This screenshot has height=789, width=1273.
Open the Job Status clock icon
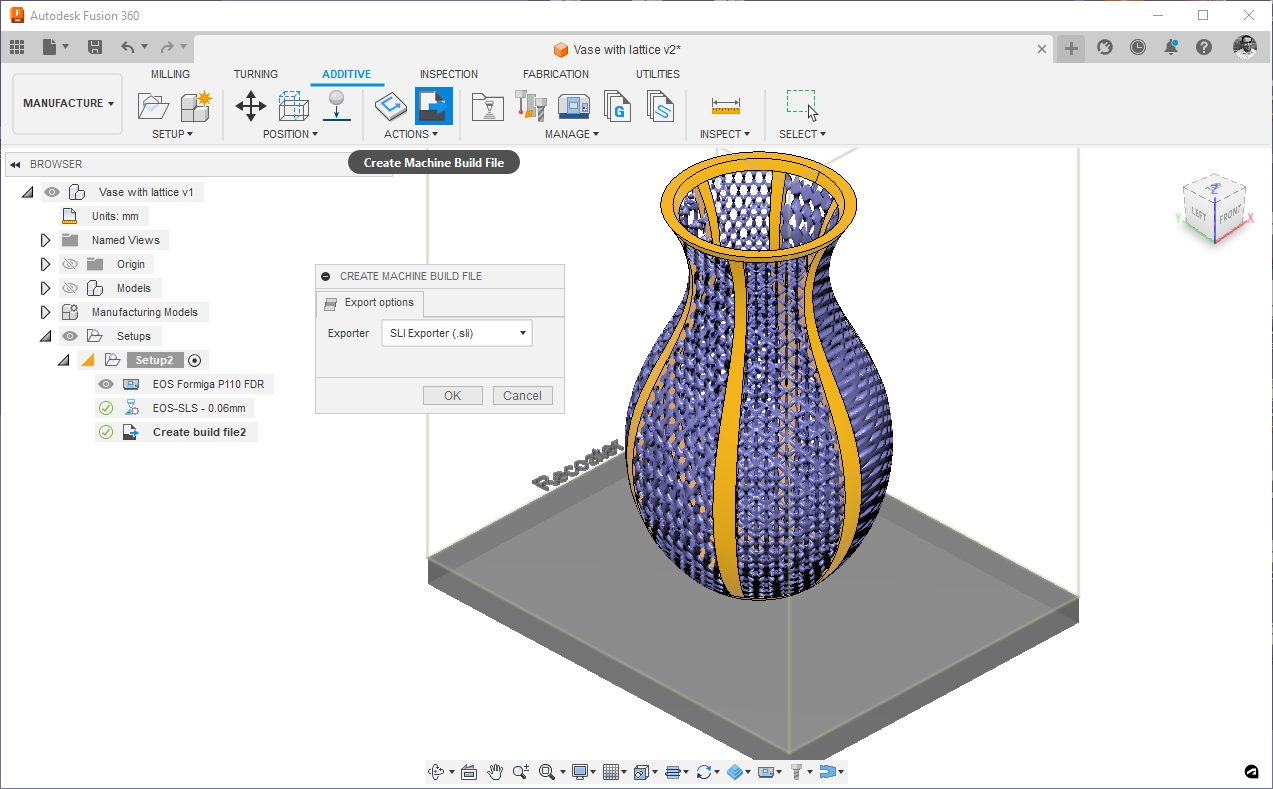pos(1138,47)
